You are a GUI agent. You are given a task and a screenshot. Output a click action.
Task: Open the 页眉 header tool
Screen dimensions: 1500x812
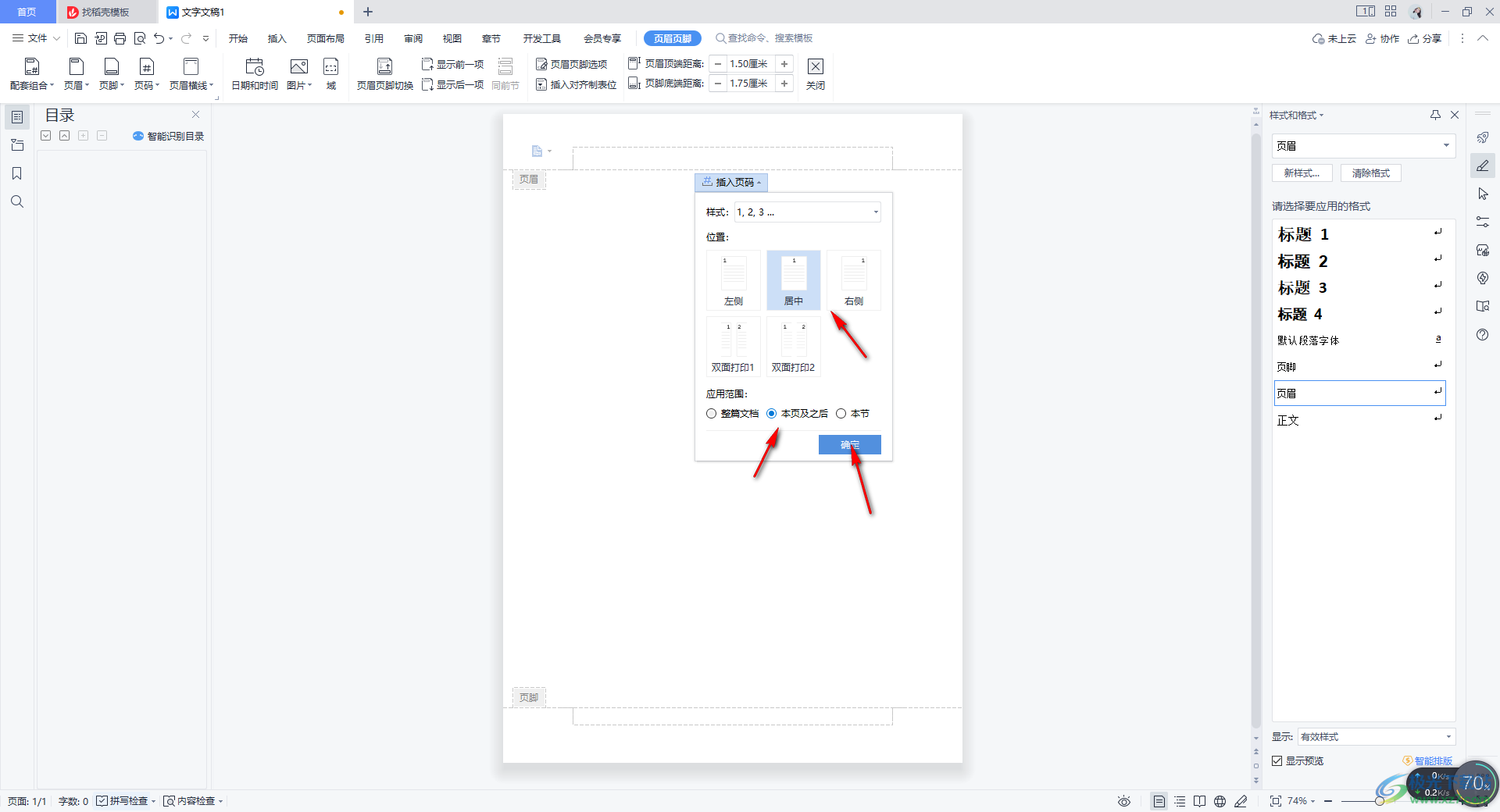[77, 74]
